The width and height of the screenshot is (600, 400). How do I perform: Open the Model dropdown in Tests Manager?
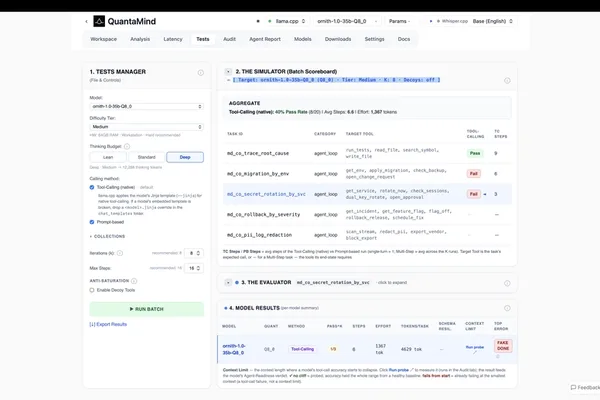[x=147, y=106]
